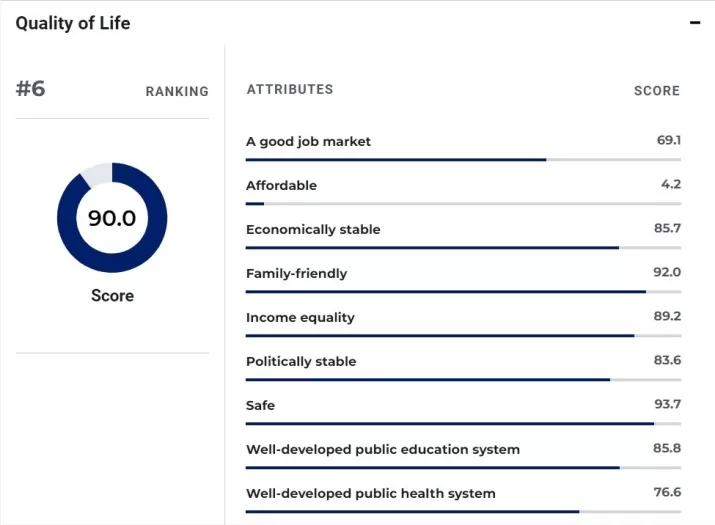Click 'Economically stable' attribute label

[313, 230]
